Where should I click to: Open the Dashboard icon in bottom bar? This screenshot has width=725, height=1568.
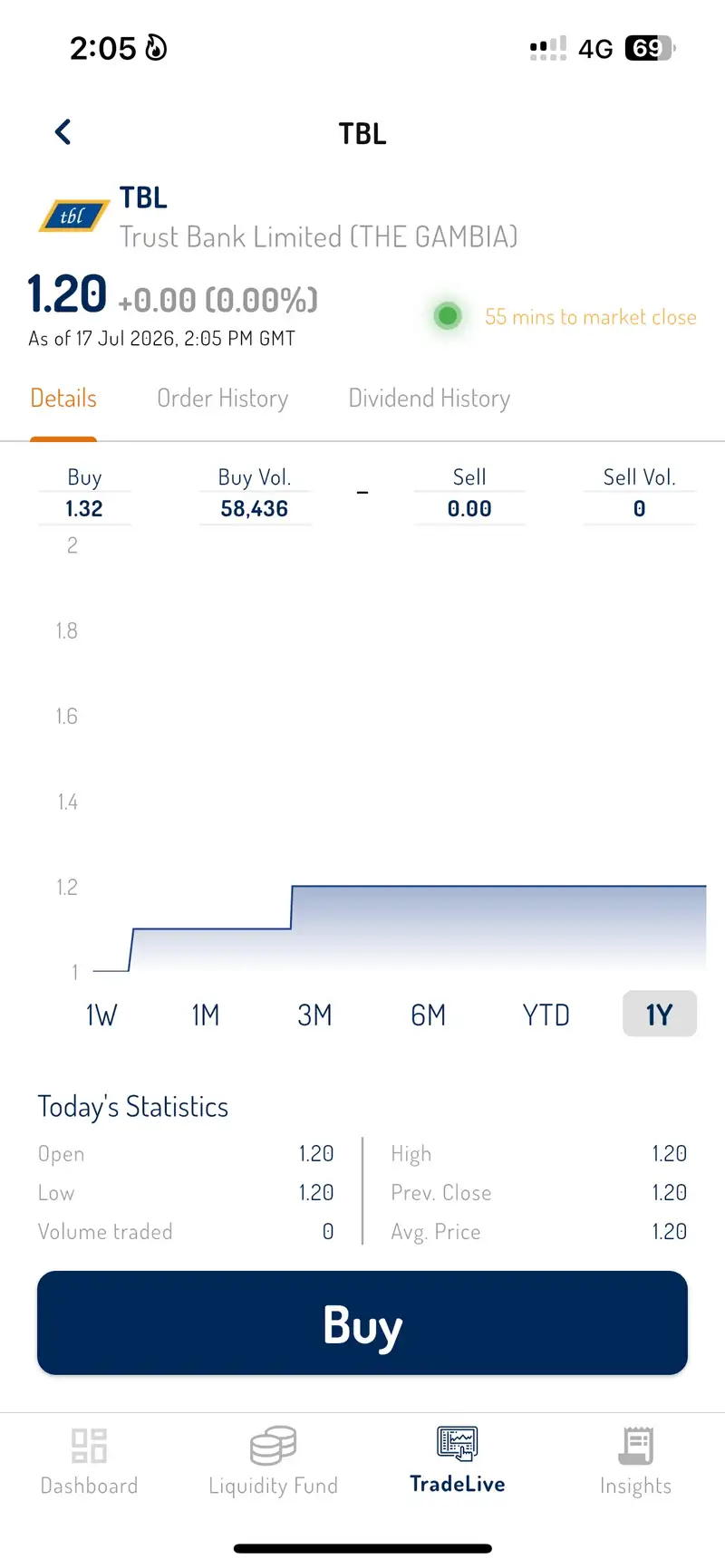point(89,1446)
